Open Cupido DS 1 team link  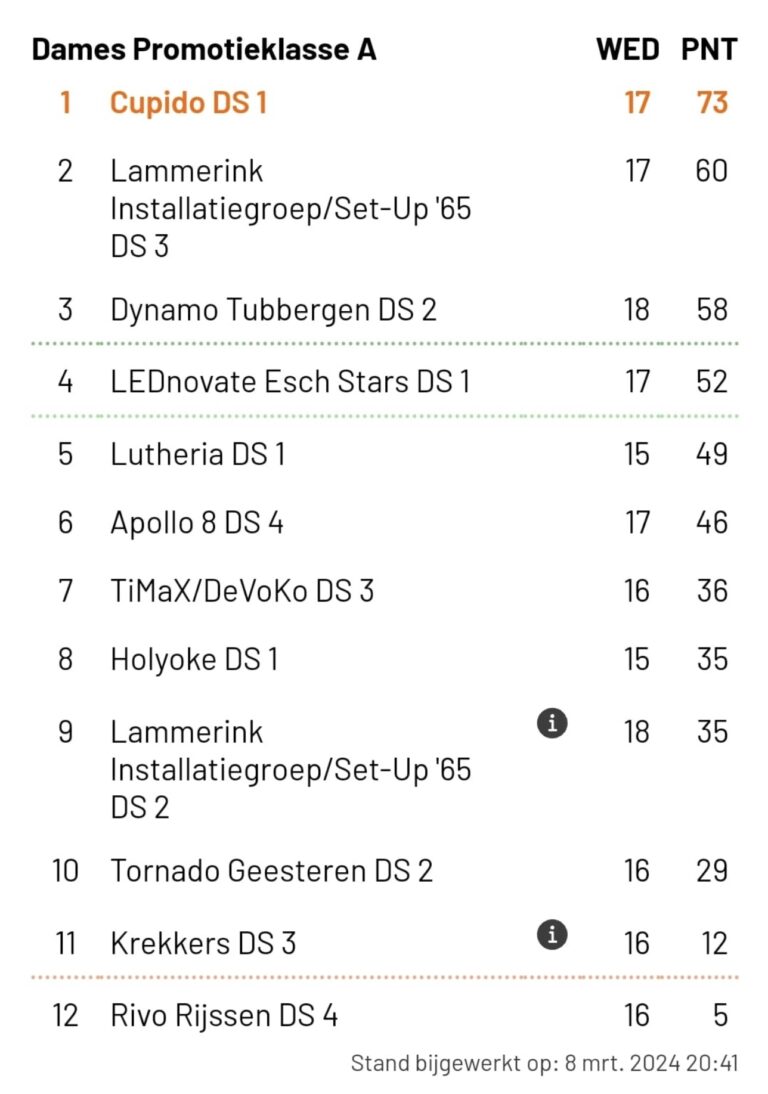tap(189, 102)
